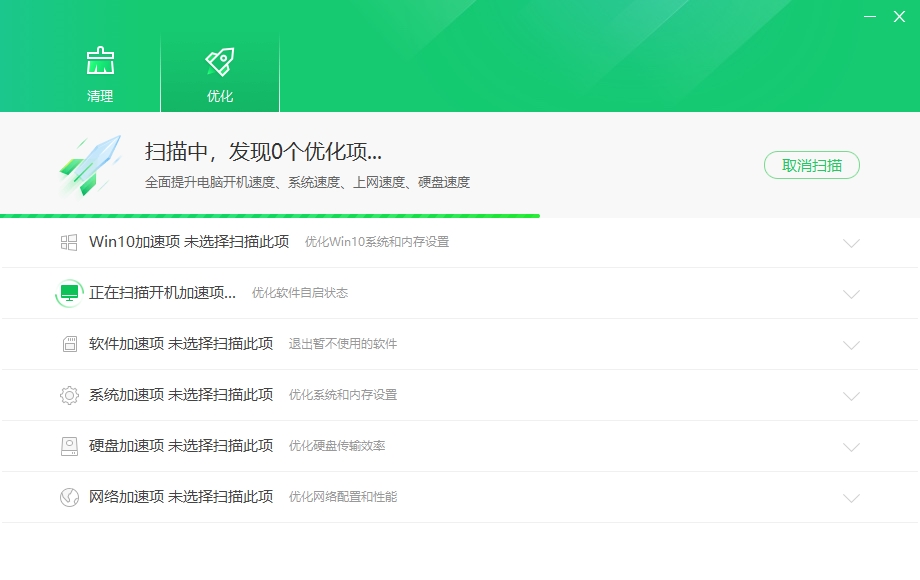Click the broom icon above 清理

point(100,60)
